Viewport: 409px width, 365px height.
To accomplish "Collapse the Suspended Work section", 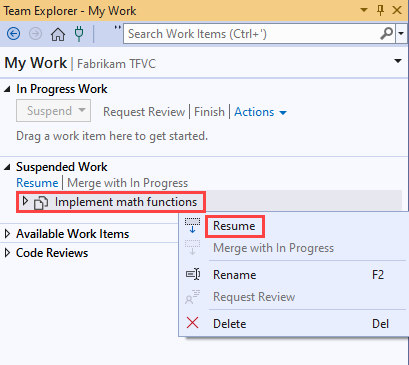I will [x=7, y=167].
